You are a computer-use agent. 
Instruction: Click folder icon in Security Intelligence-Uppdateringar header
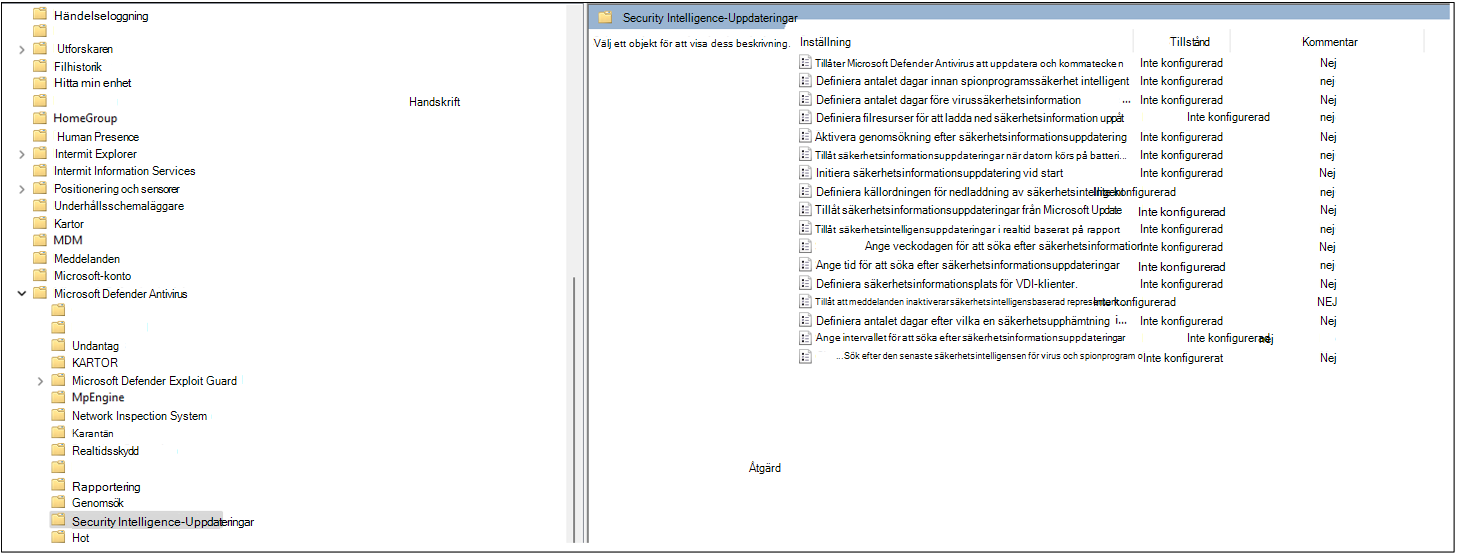pyautogui.click(x=604, y=17)
